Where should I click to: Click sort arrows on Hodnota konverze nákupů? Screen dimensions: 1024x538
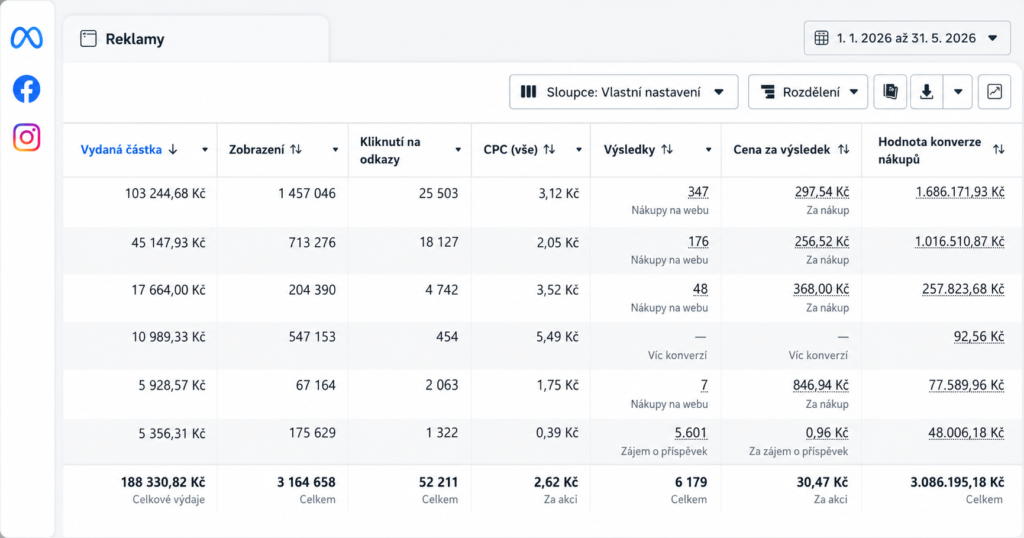[x=999, y=150]
